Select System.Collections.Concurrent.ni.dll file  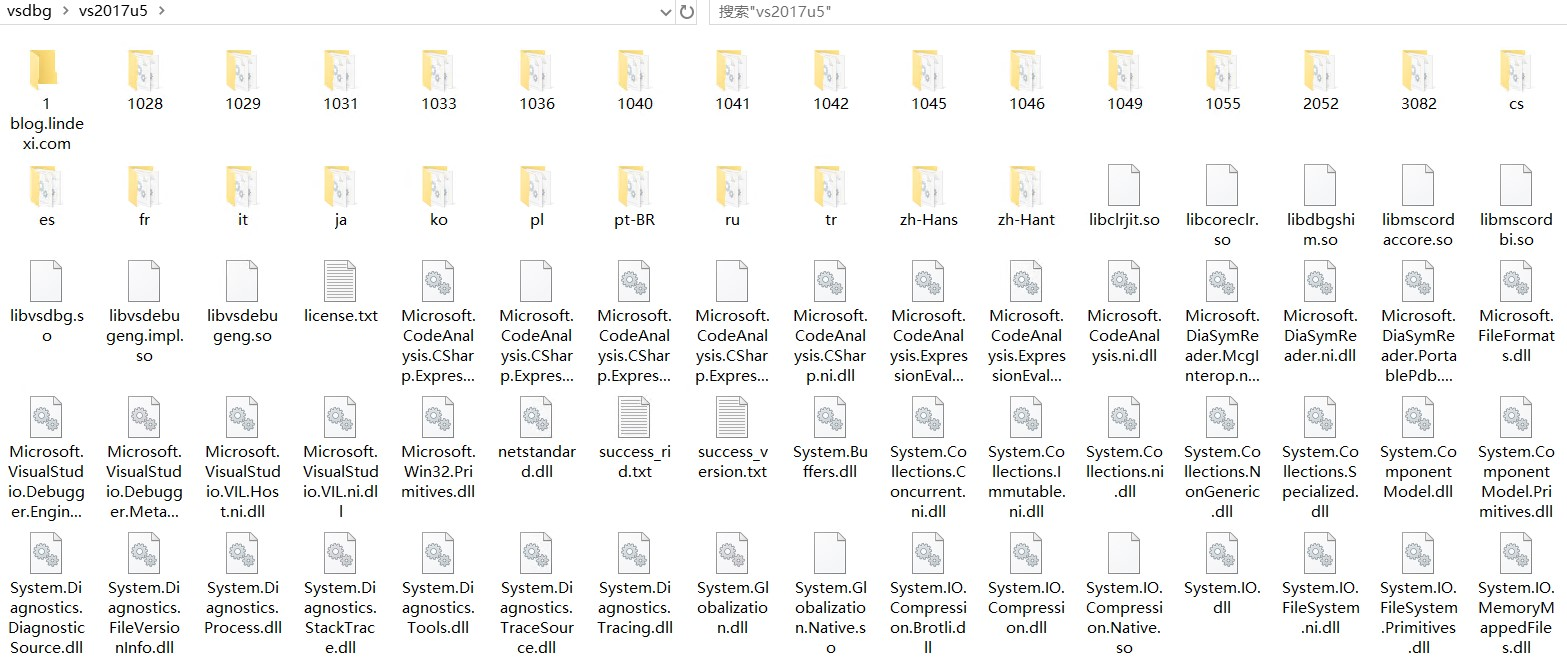929,458
